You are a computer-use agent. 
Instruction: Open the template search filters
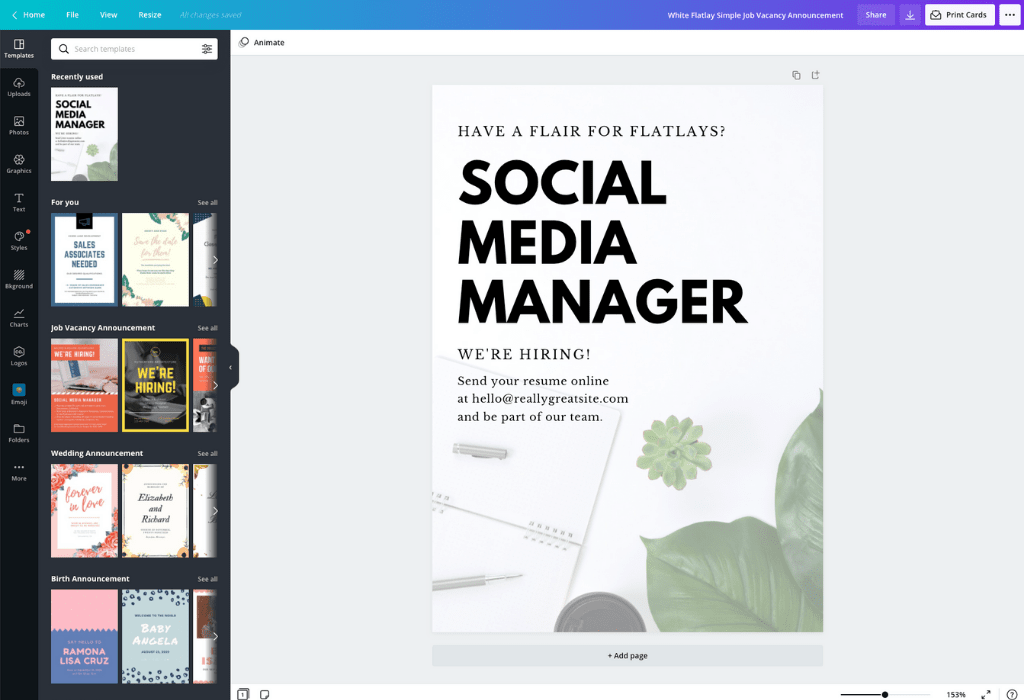[x=209, y=48]
